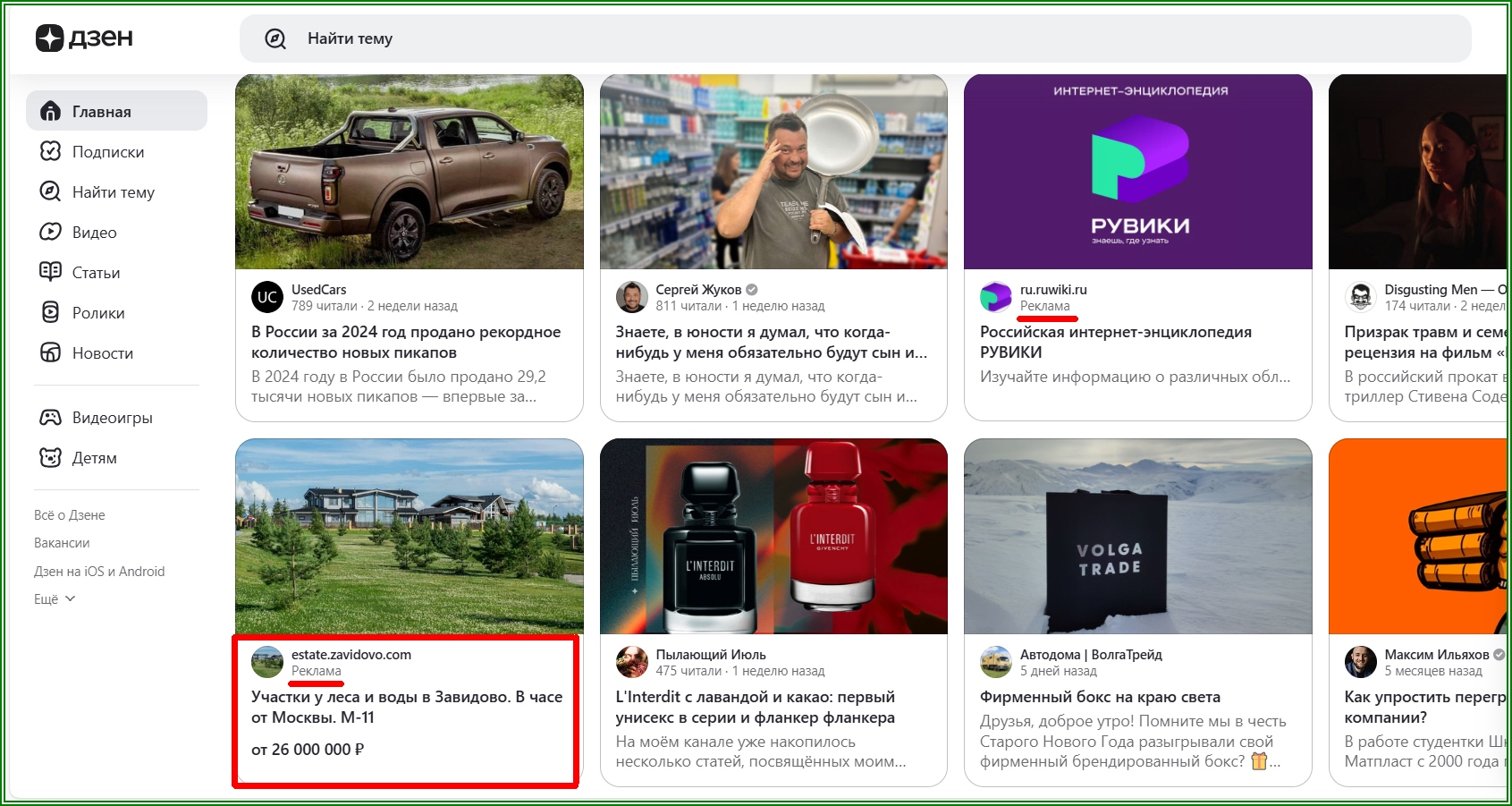Click the Видео play icon in sidebar

[x=51, y=232]
